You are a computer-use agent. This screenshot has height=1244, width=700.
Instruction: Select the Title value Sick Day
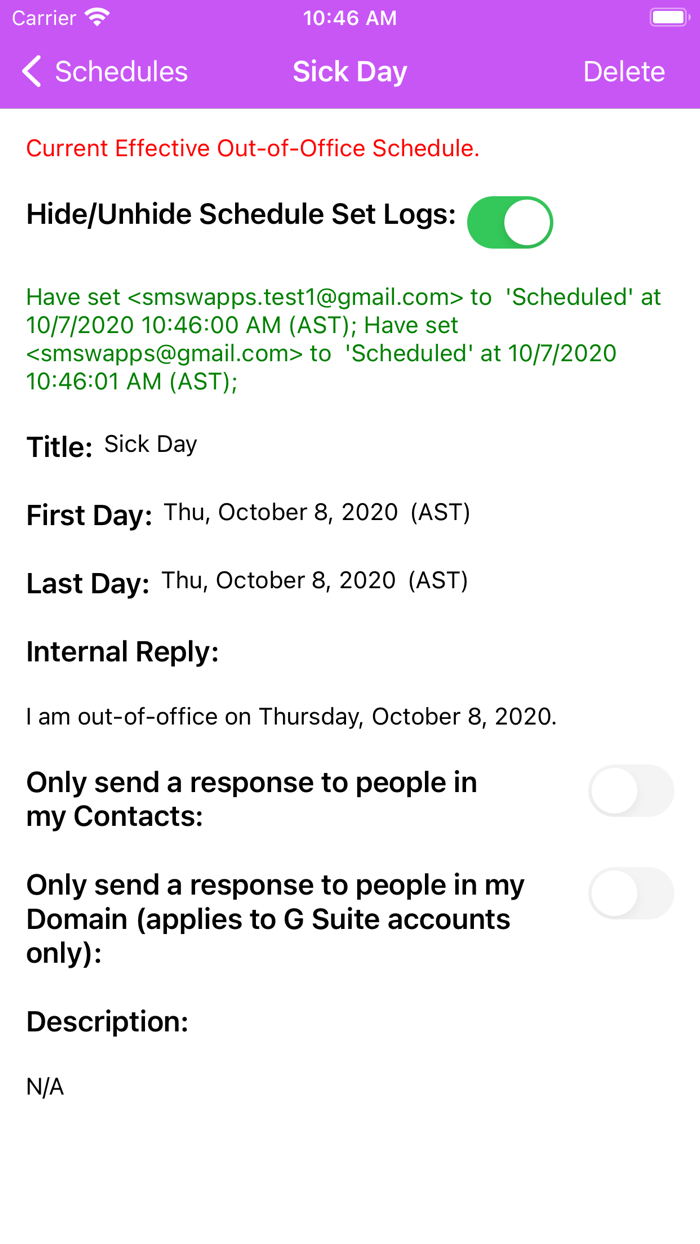coord(150,443)
